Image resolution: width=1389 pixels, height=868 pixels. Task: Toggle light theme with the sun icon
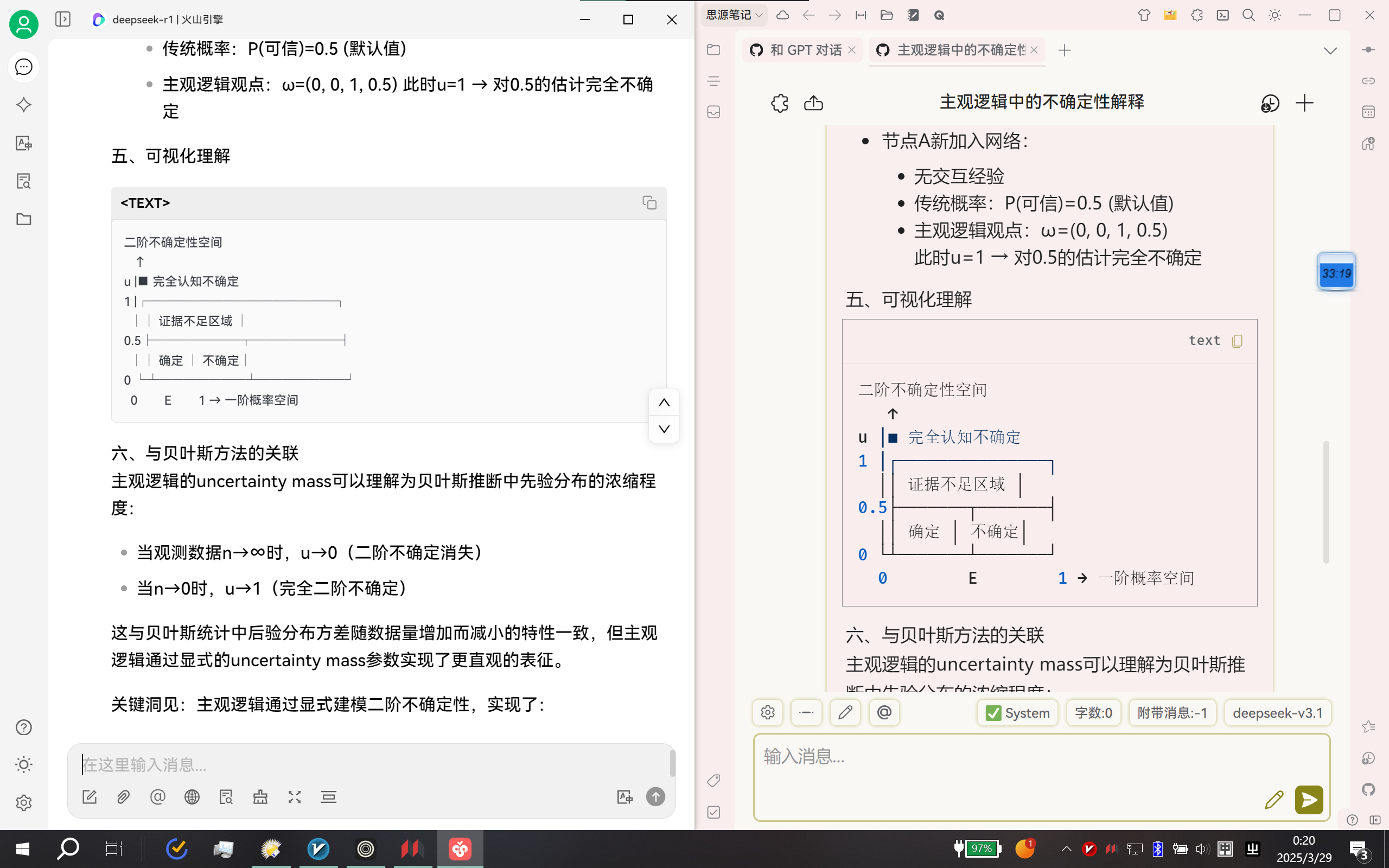point(1276,16)
